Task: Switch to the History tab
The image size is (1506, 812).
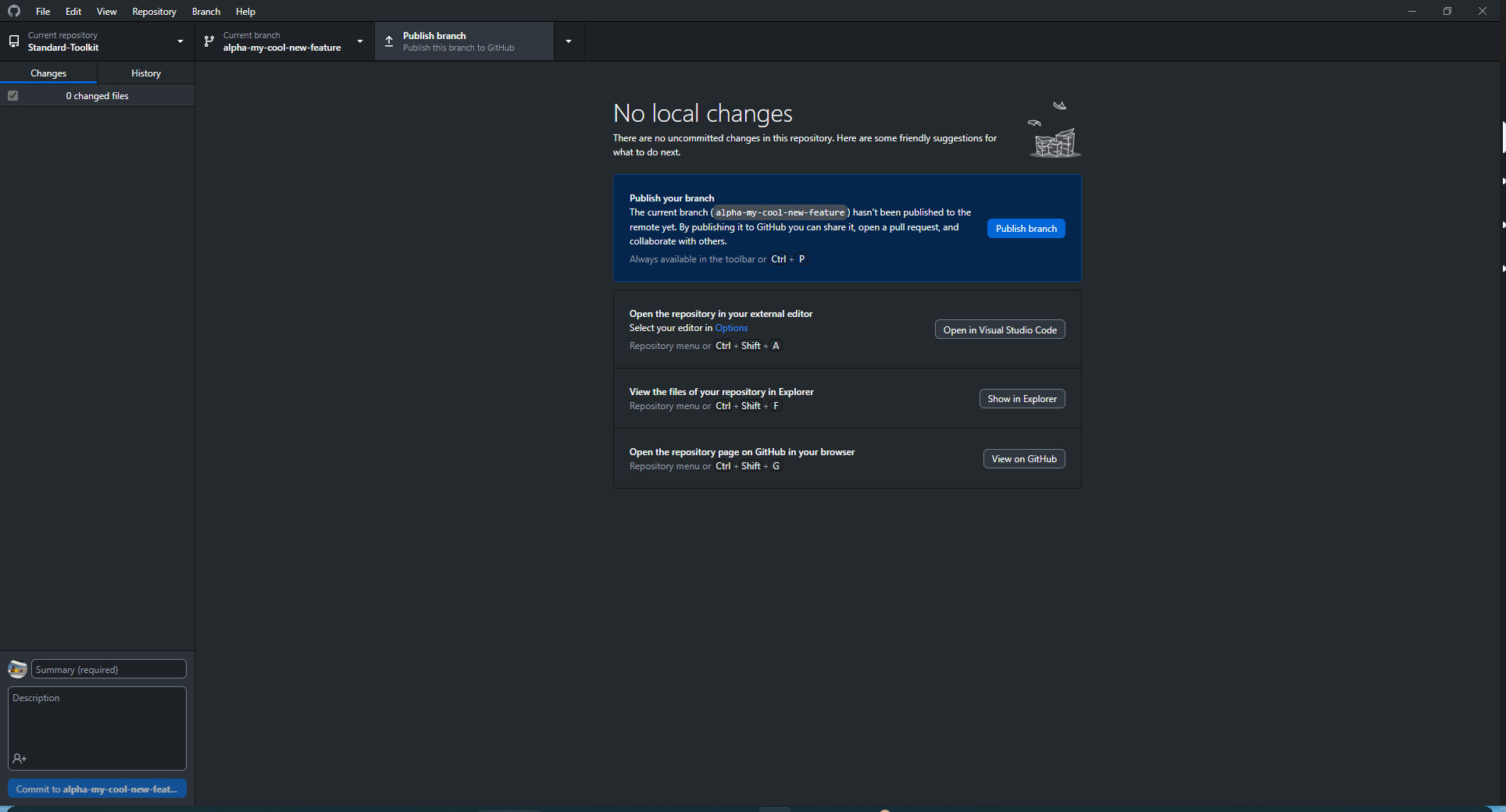Action: [x=146, y=73]
